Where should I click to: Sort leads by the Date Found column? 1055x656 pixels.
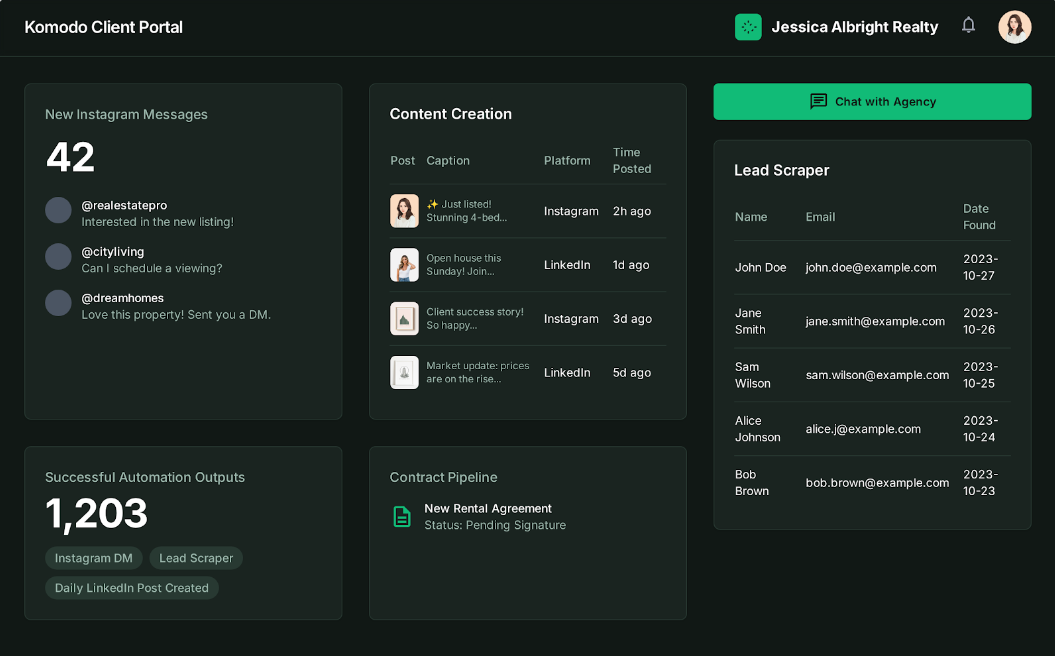[x=979, y=217]
